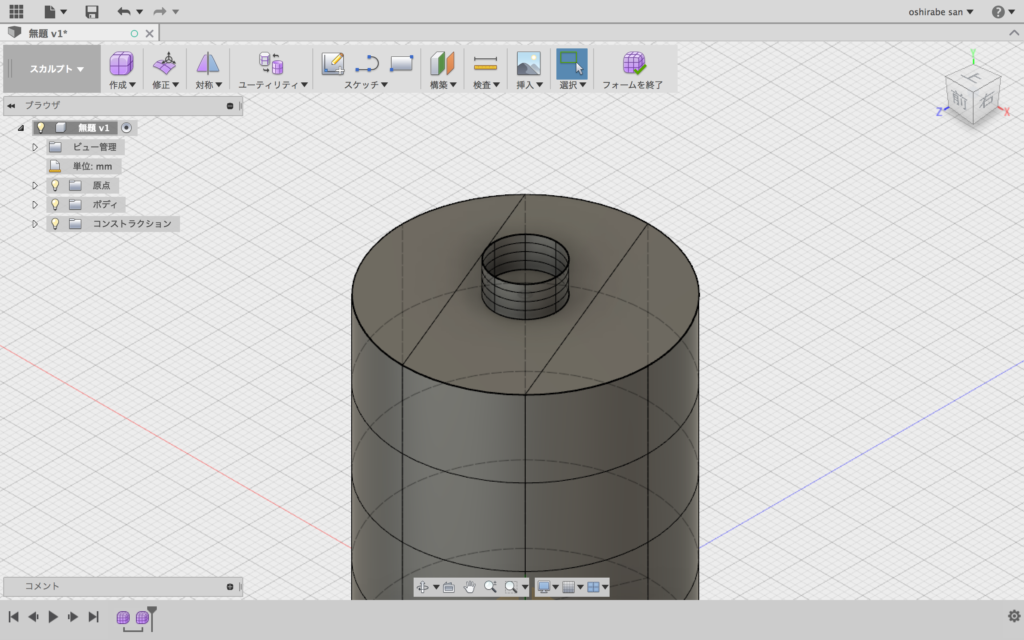Select the Look At navigation tool
The width and height of the screenshot is (1024, 640).
pos(449,587)
